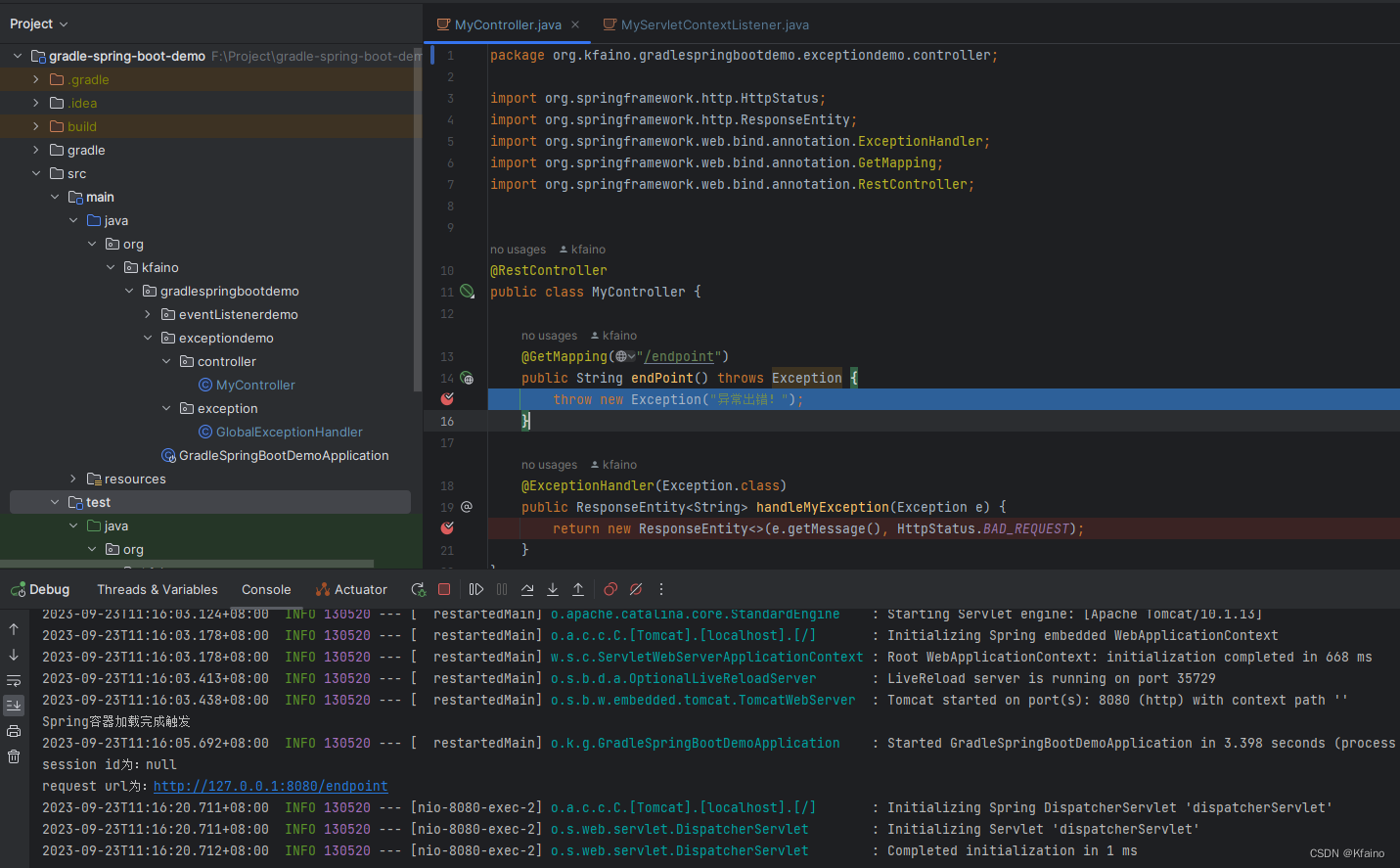This screenshot has width=1400, height=868.
Task: Toggle breakpoint on throw new Exception line
Action: pos(447,398)
